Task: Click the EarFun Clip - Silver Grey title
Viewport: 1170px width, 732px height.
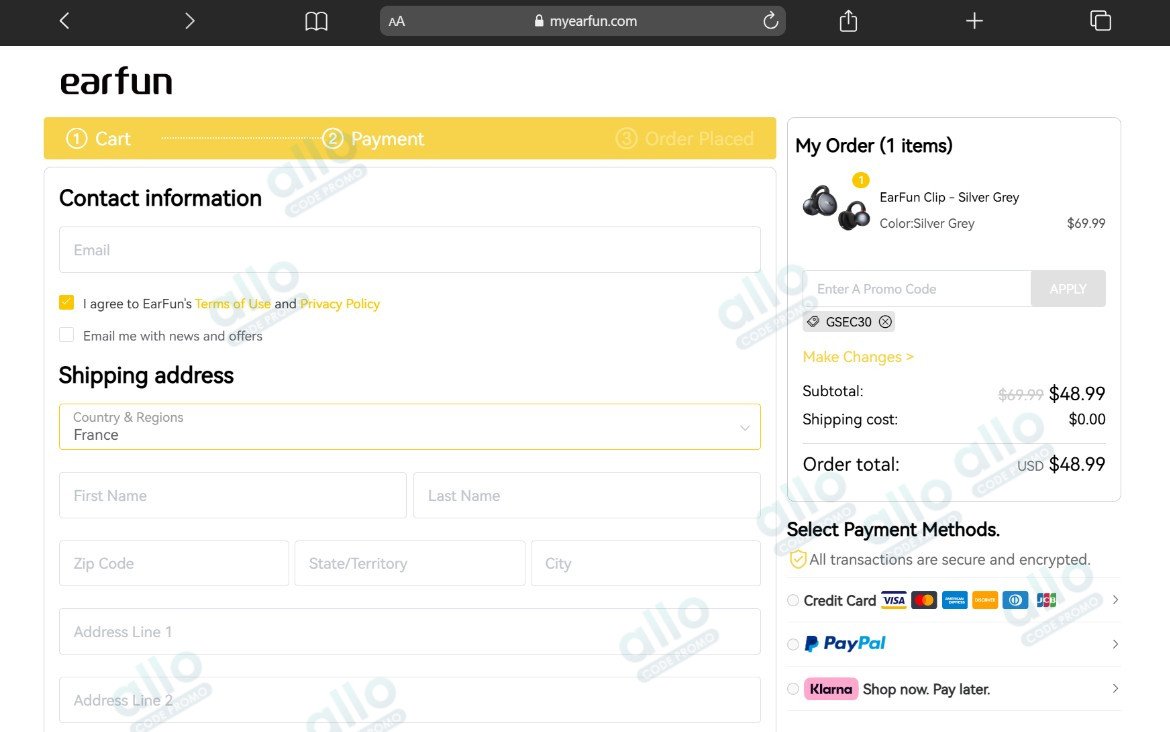Action: [949, 197]
